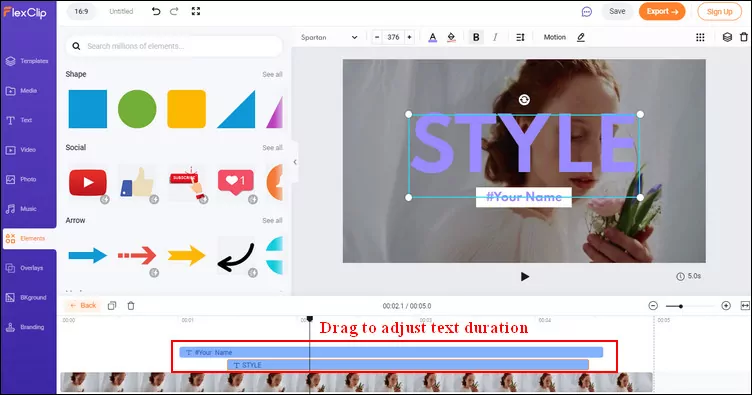Toggle bold formatting
The height and width of the screenshot is (395, 752).
point(476,37)
